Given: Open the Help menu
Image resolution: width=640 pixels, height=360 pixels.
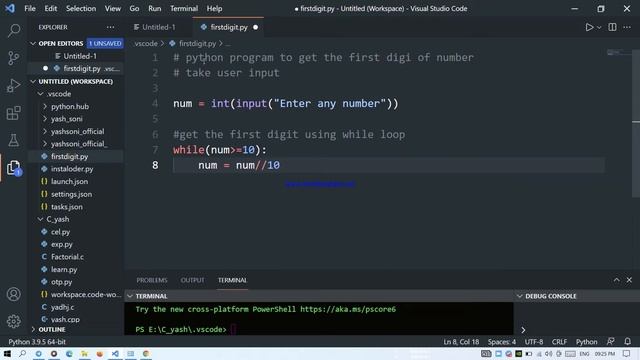Looking at the screenshot, I should click(x=214, y=9).
